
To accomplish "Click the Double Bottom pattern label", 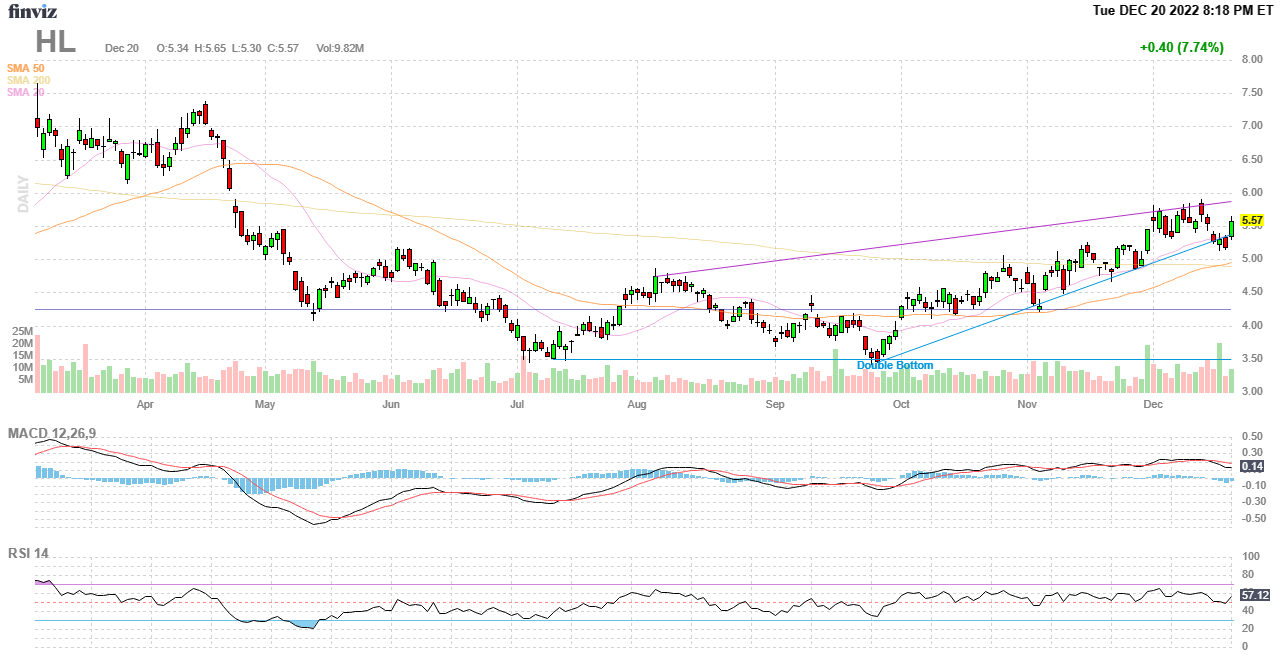I will click(894, 366).
